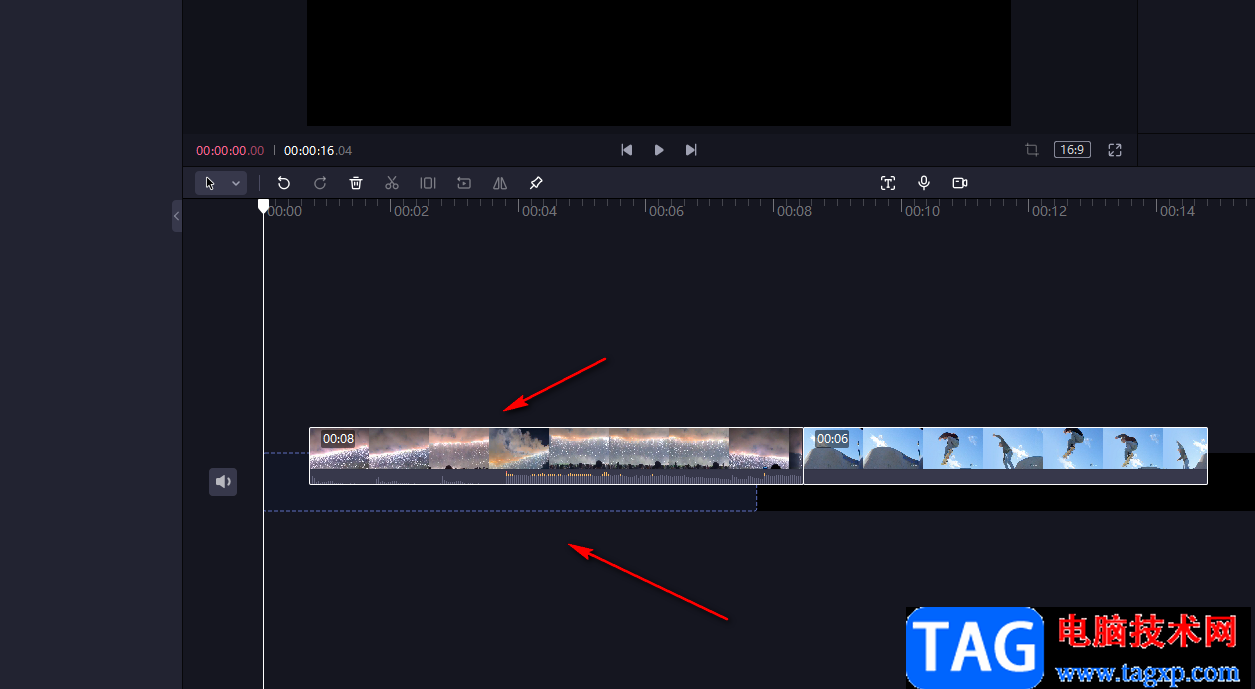Split clip with the scissors tool

pyautogui.click(x=392, y=183)
